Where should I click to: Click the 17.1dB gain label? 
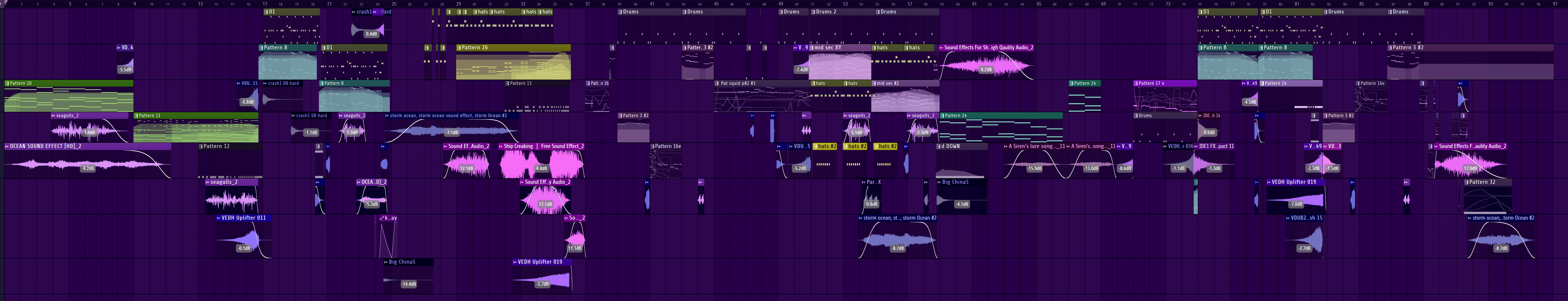[545, 205]
